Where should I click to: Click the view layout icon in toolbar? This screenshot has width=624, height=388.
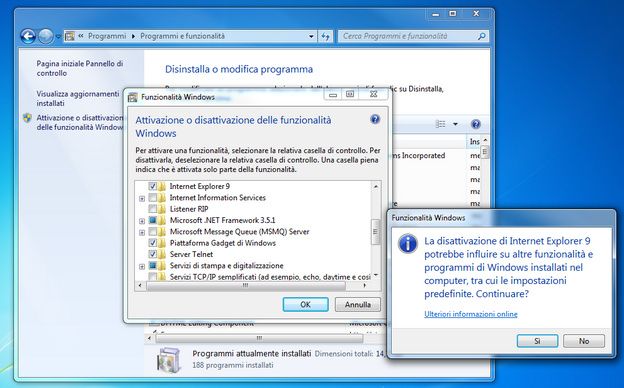coord(441,124)
